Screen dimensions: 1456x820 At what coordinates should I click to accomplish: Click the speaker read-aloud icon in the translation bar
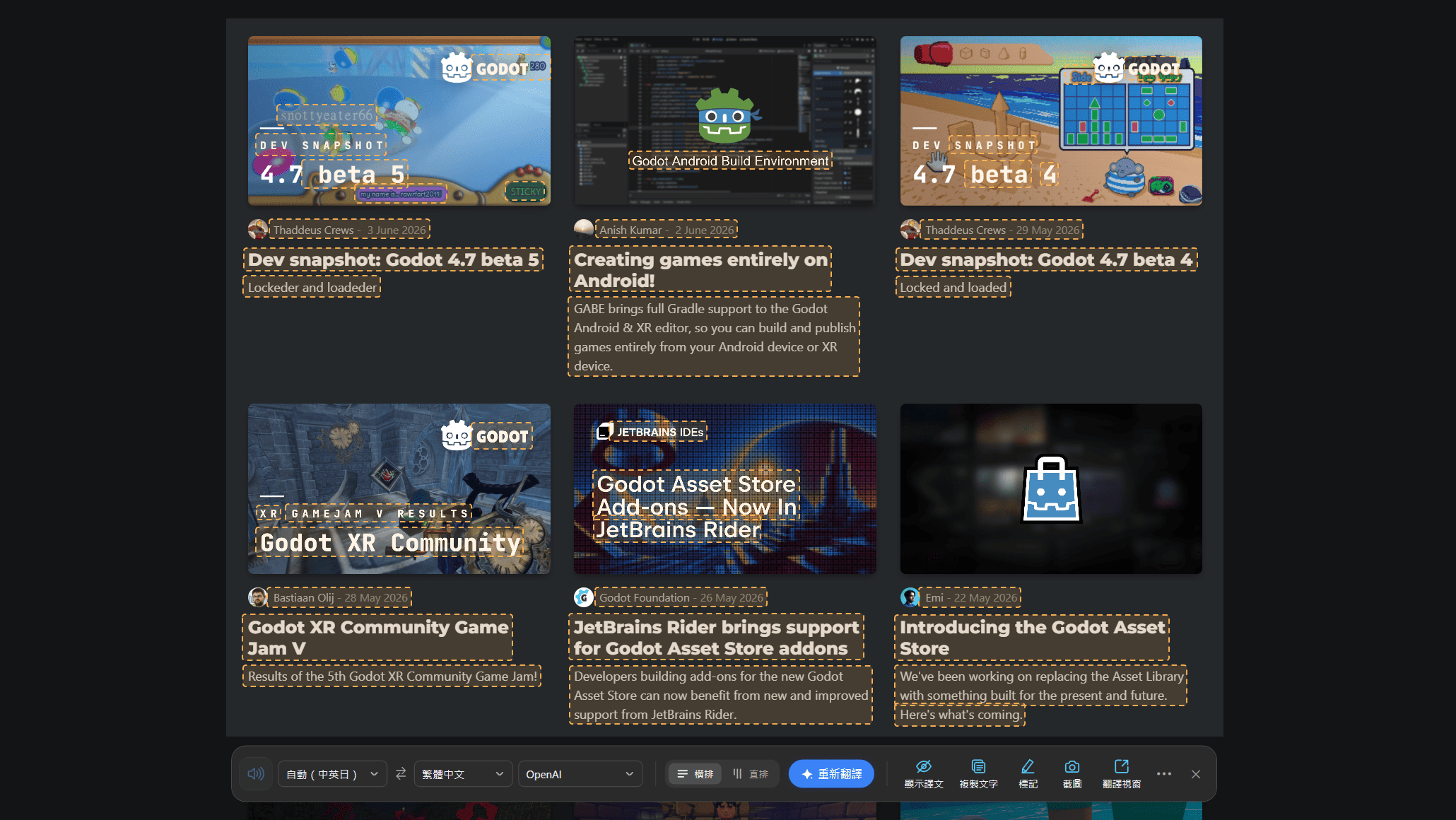[256, 774]
